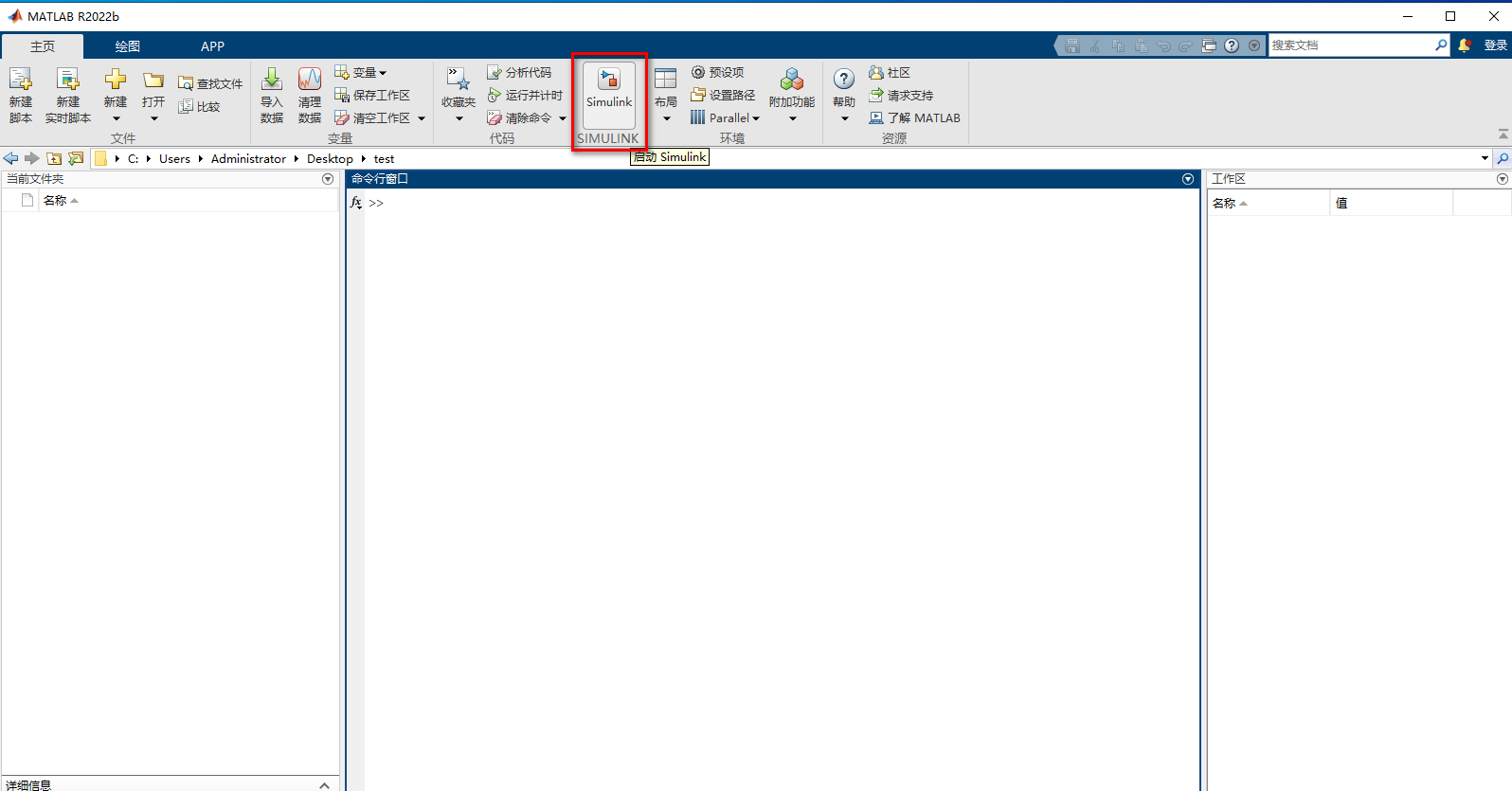This screenshot has height=791, width=1512.
Task: Click the 附加功能 (Add-Ons) icon
Action: pyautogui.click(x=792, y=80)
